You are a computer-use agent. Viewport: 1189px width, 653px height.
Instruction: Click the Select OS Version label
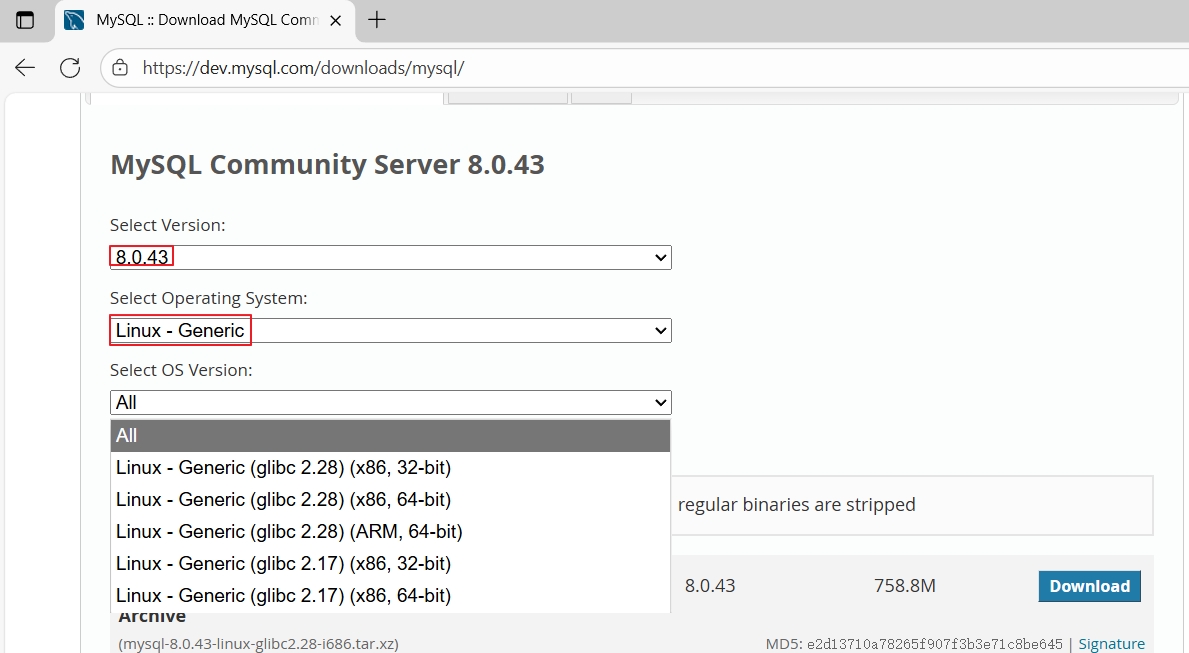point(181,370)
